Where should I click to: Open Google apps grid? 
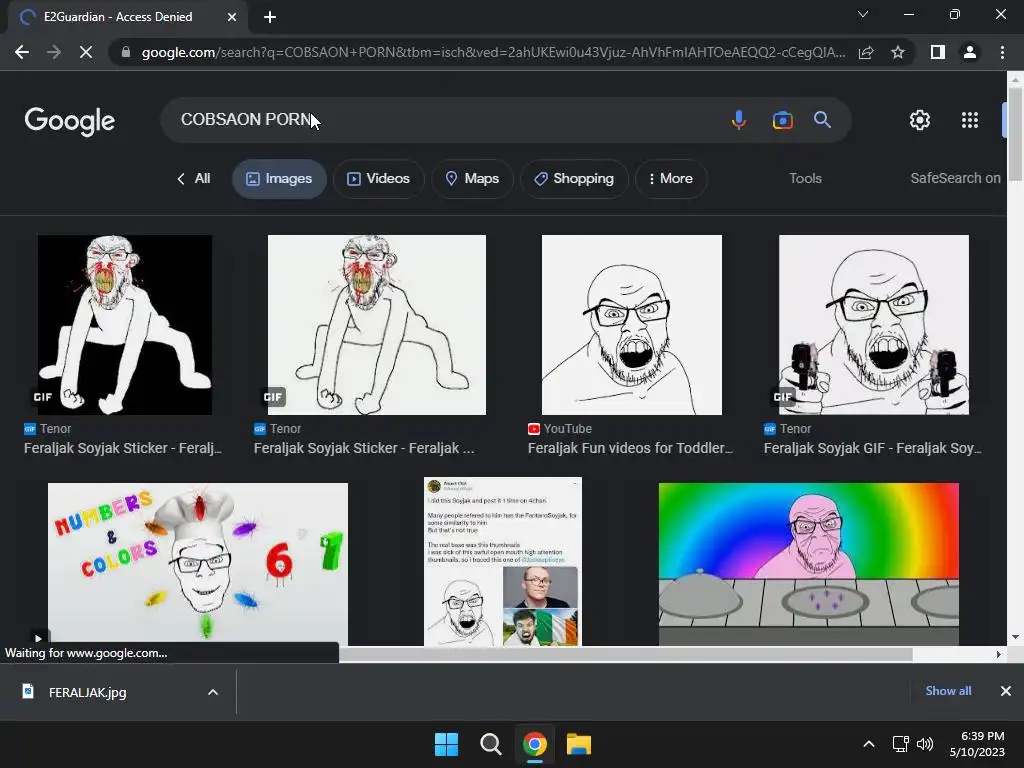(970, 120)
